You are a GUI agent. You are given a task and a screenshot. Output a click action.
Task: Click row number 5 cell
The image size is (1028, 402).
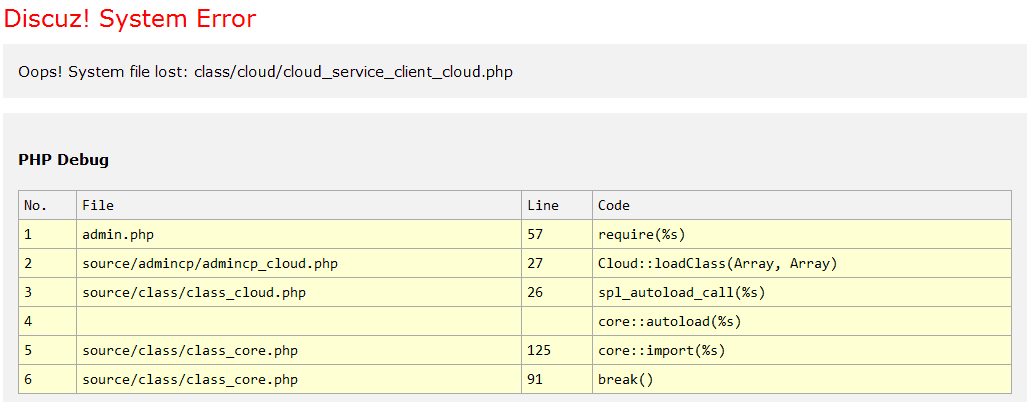coord(48,351)
